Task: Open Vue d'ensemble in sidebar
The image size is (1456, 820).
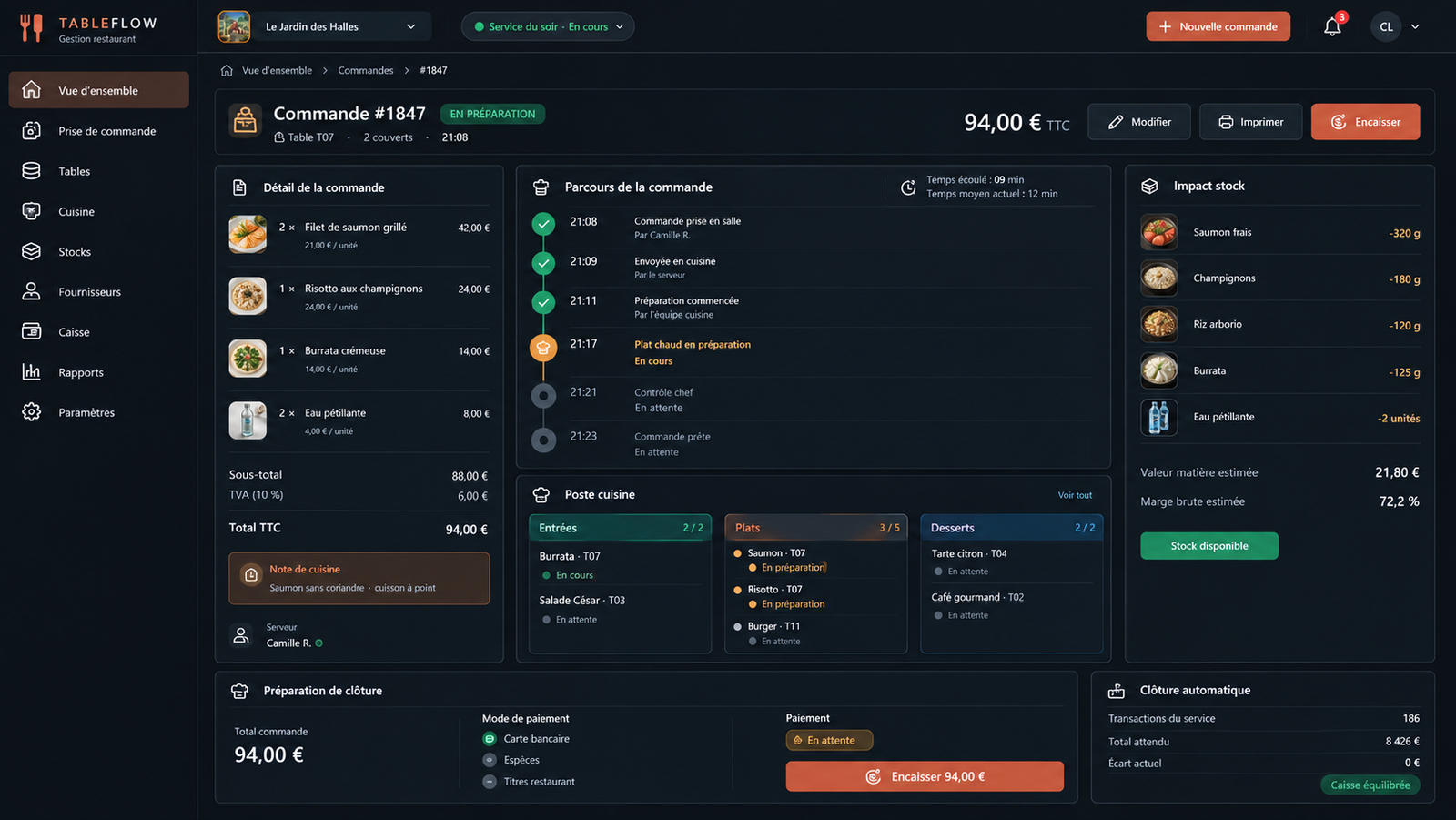Action: [99, 90]
